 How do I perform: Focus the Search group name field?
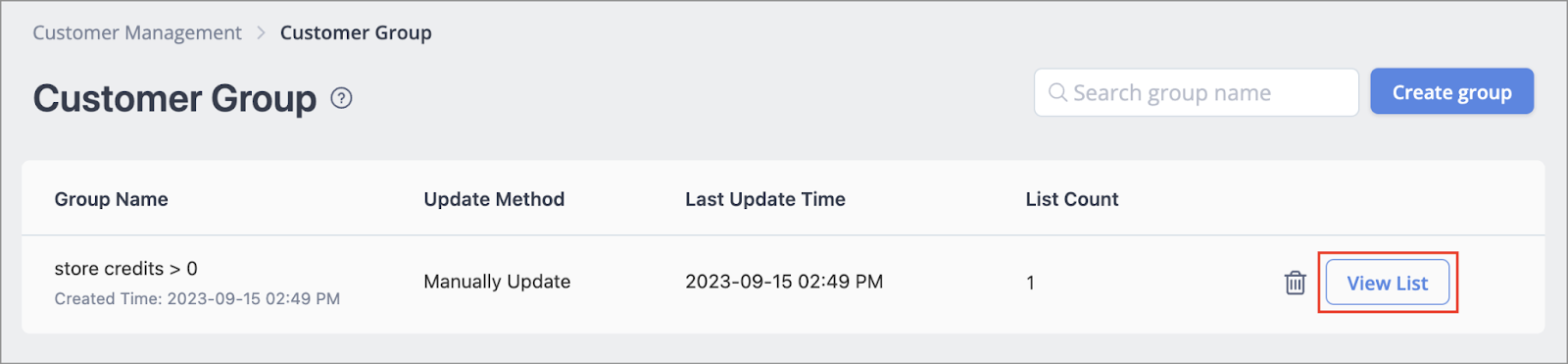pyautogui.click(x=1196, y=92)
